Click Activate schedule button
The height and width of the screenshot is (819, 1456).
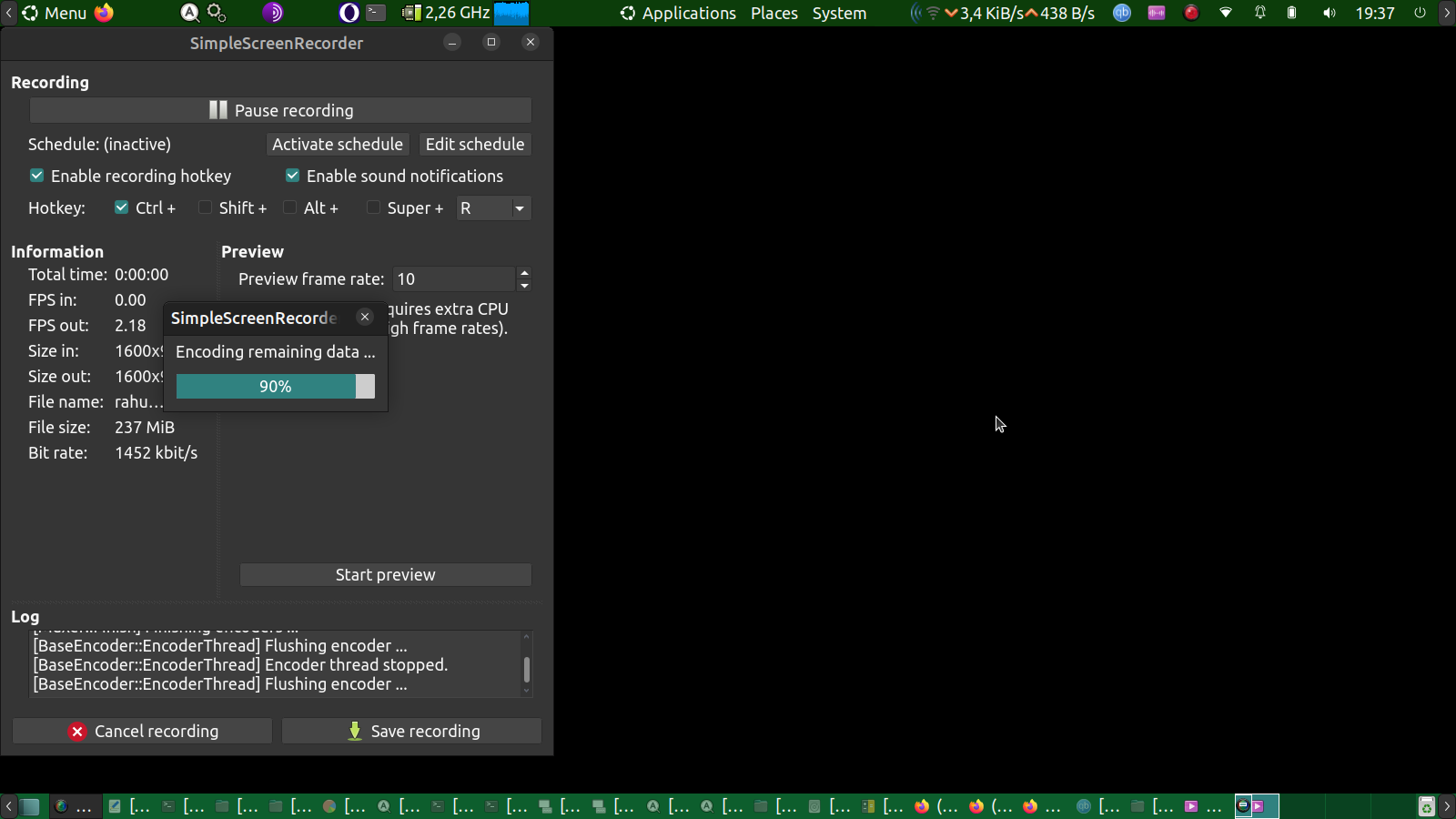pos(338,144)
